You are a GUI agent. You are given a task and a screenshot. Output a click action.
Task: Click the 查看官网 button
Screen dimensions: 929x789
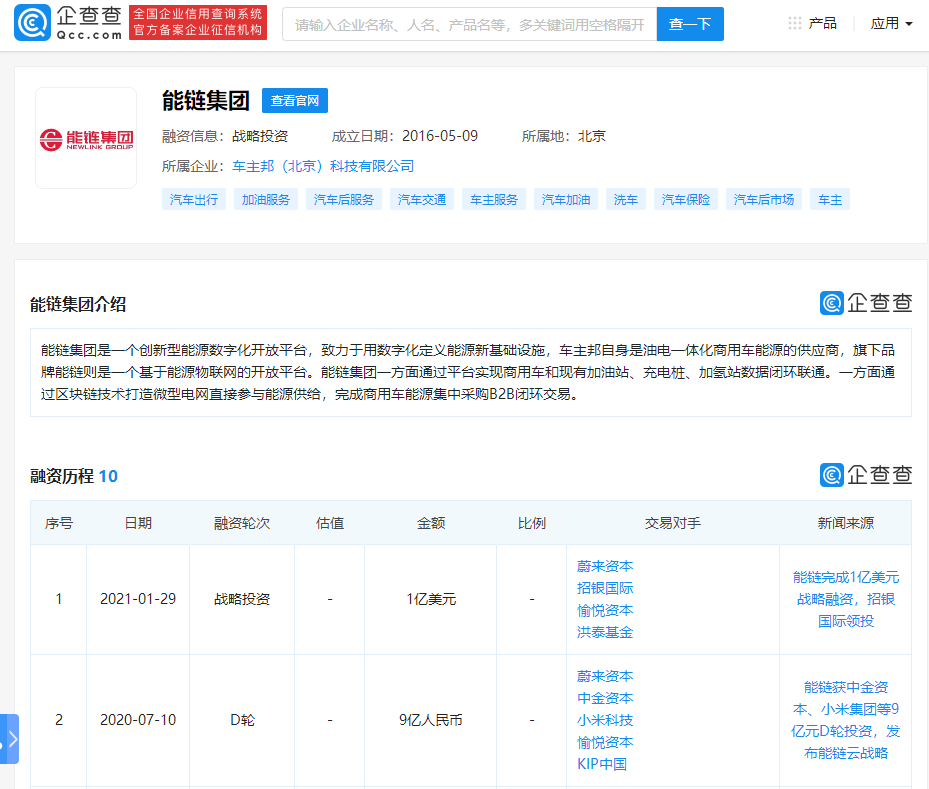pyautogui.click(x=295, y=101)
